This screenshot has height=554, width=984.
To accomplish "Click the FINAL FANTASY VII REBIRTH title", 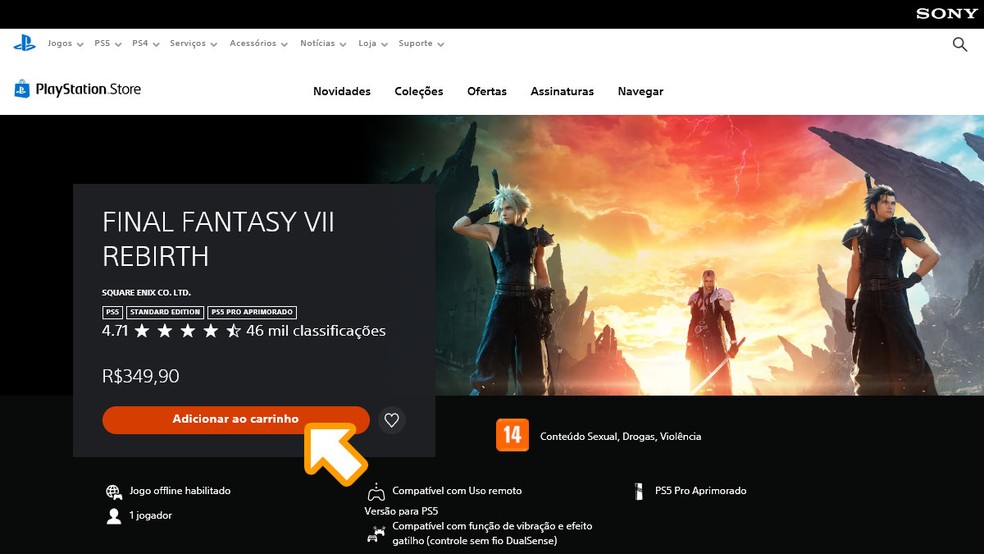I will point(218,239).
